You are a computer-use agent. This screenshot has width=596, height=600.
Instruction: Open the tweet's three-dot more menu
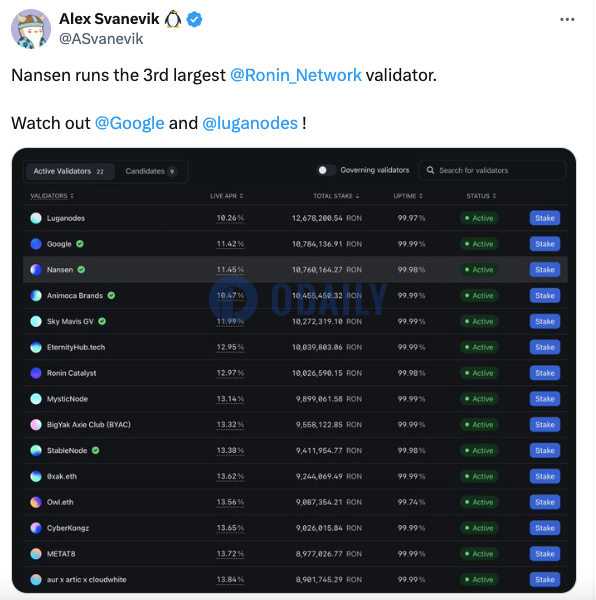coord(567,20)
